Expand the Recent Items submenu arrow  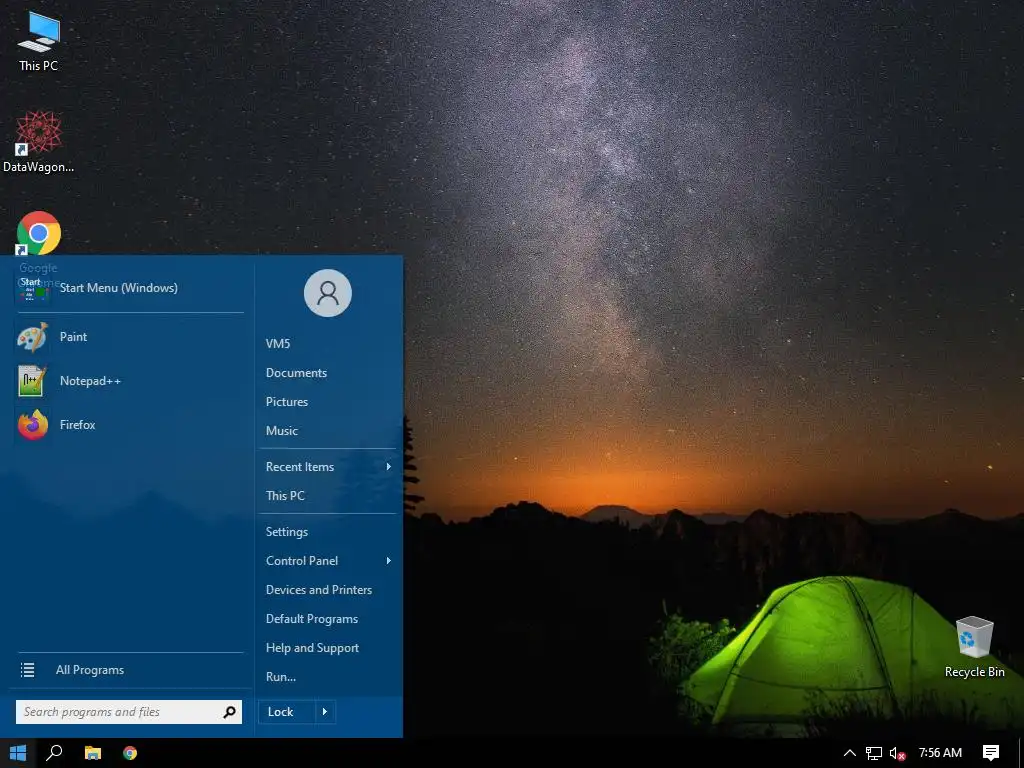point(388,466)
